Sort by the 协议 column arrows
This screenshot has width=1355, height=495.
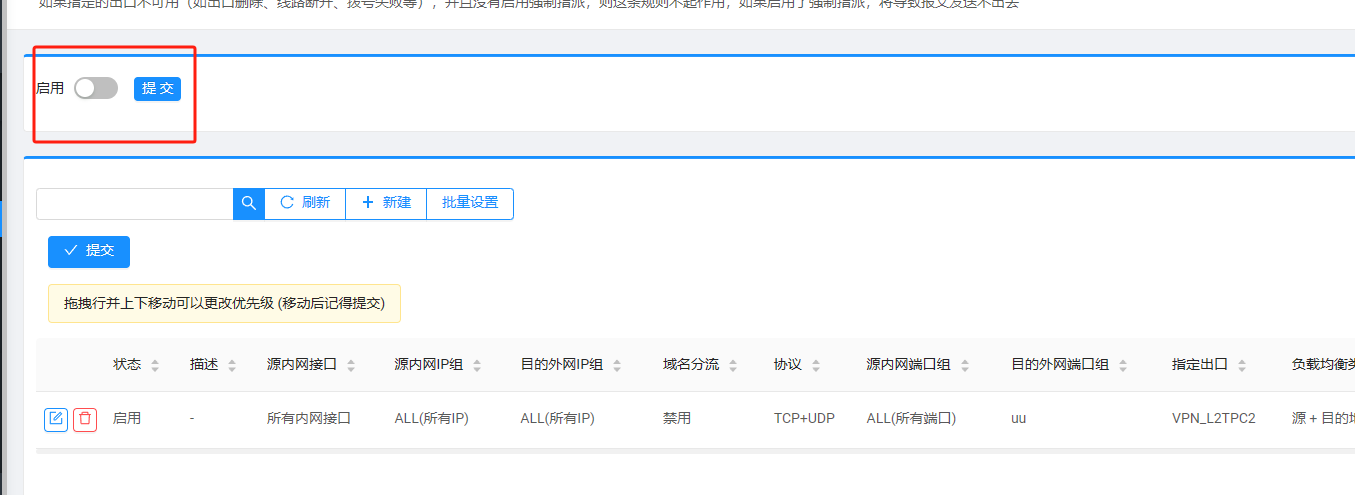click(x=816, y=366)
